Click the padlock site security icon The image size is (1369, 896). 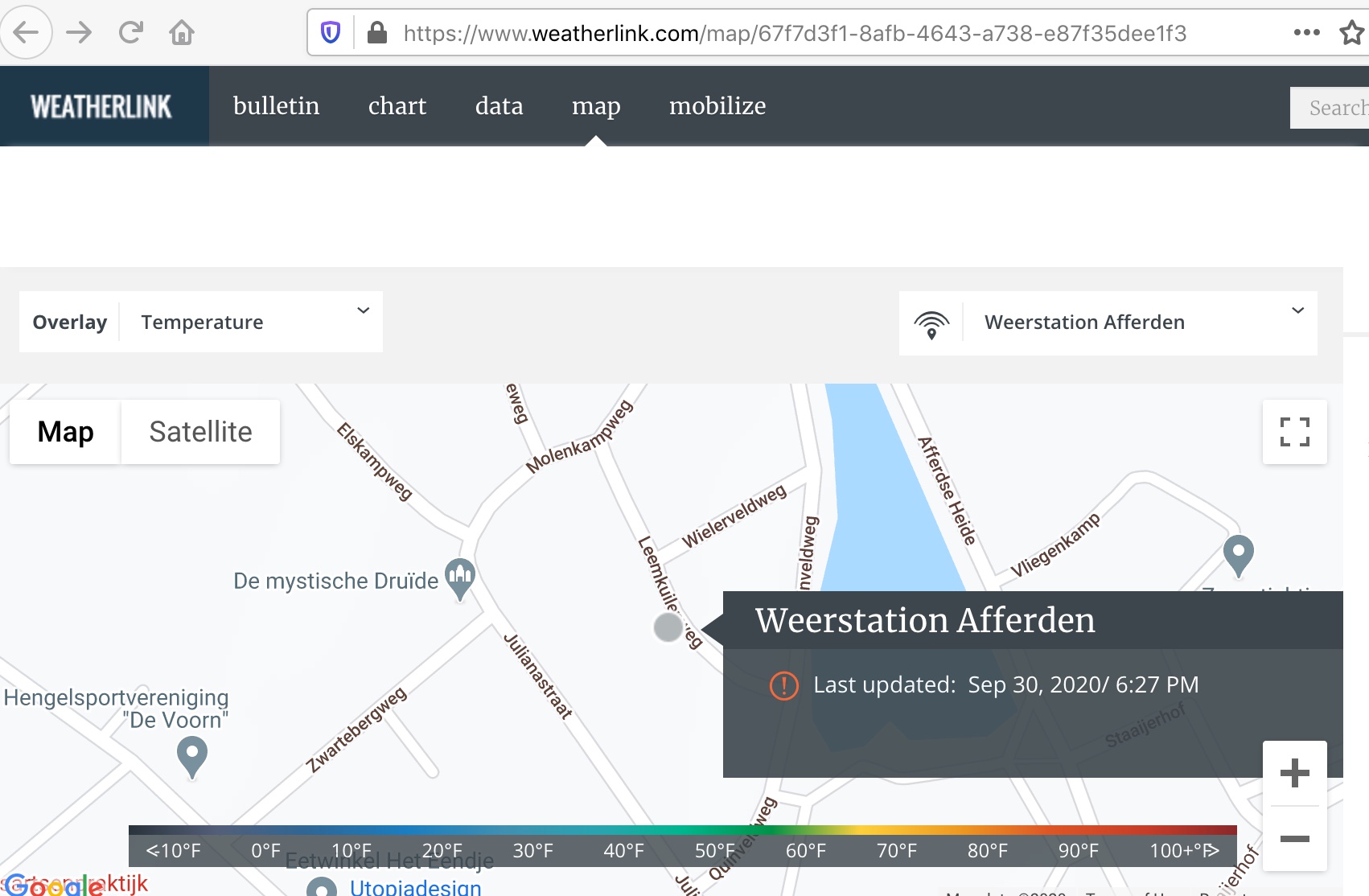[376, 33]
